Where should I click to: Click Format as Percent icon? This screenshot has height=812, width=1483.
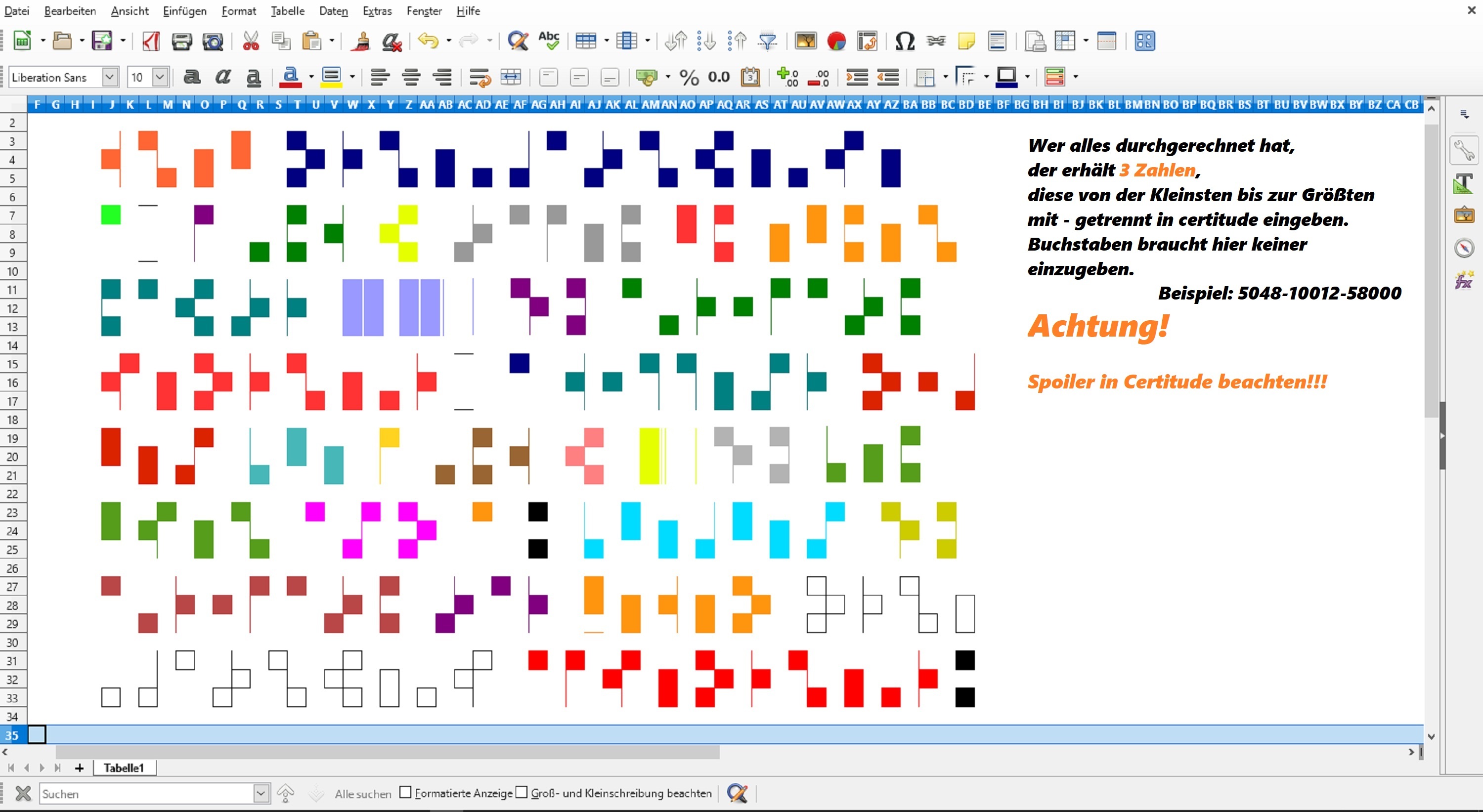coord(689,77)
